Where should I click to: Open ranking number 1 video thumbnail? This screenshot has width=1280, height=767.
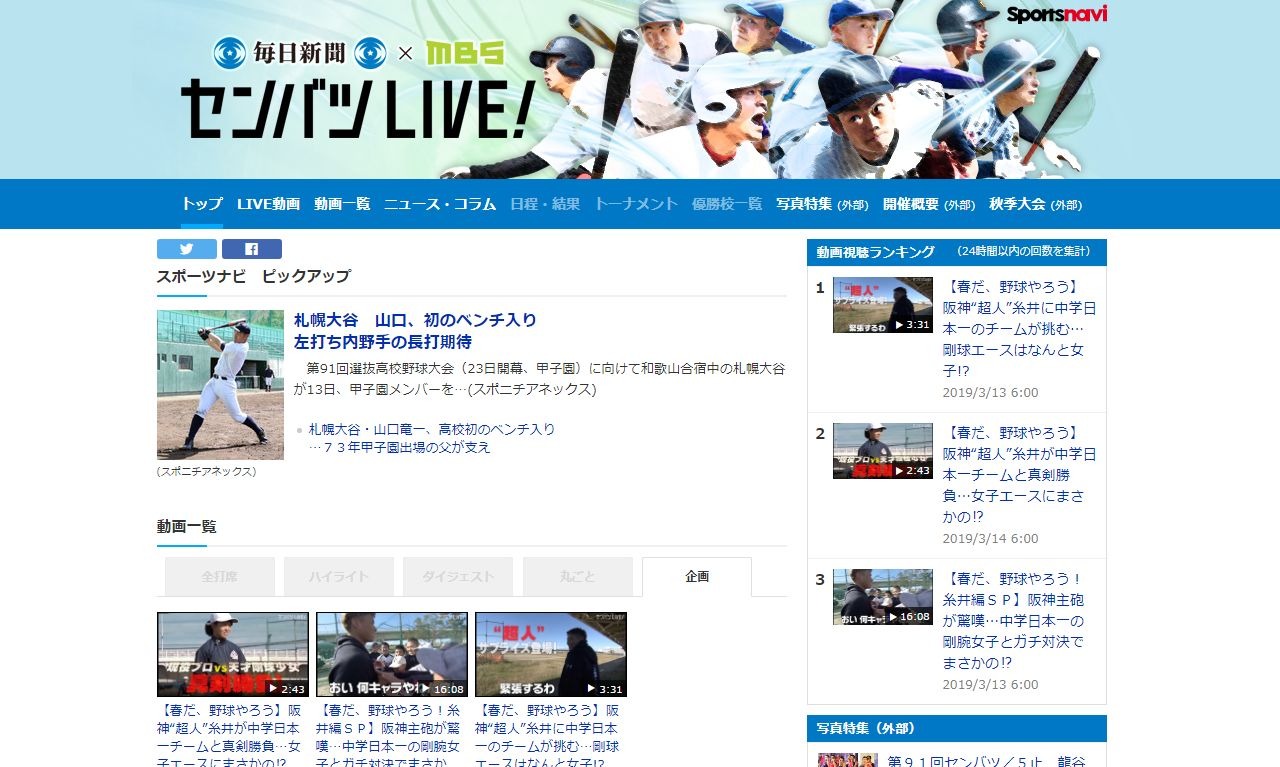(883, 305)
